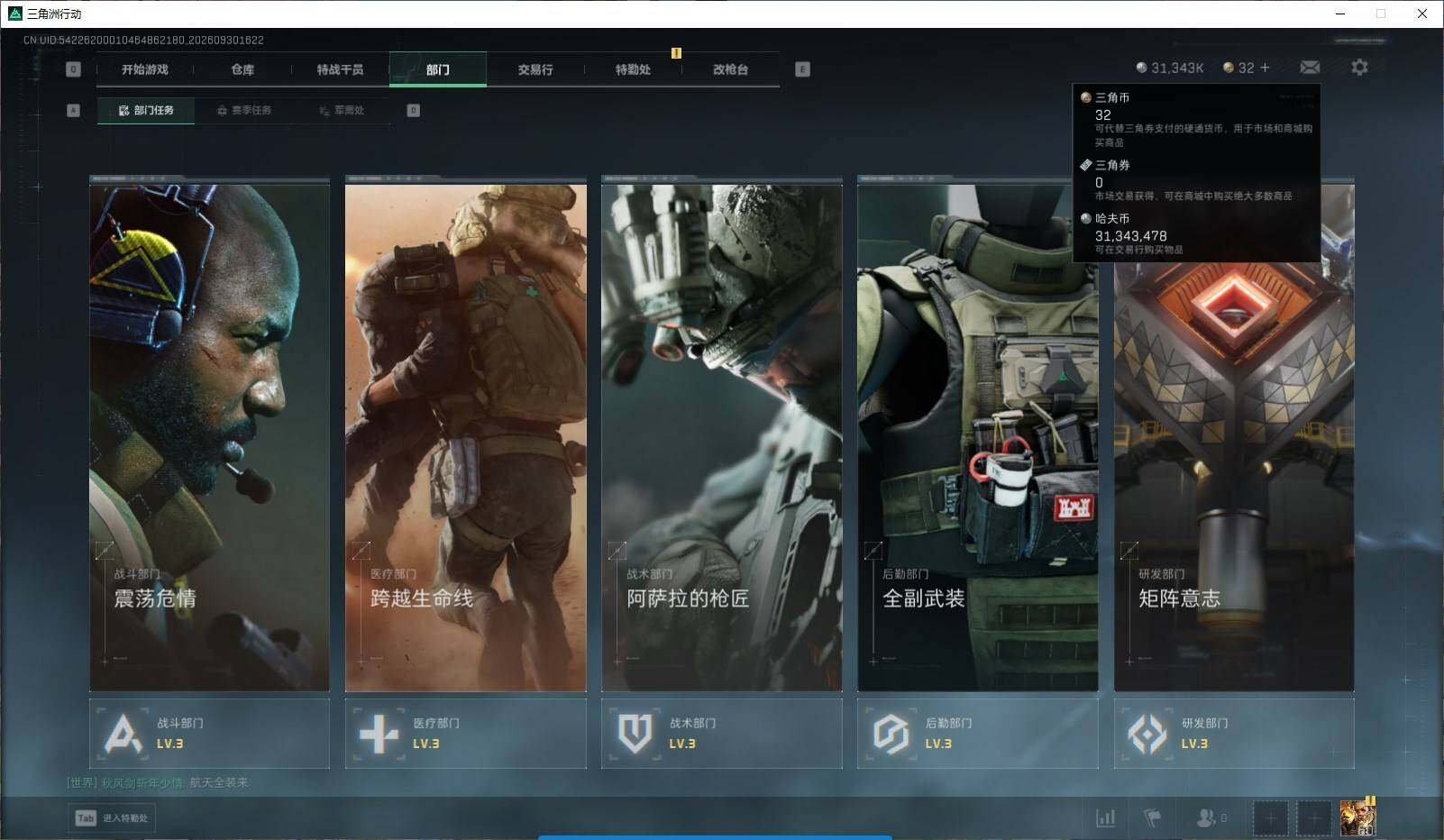The height and width of the screenshot is (840, 1444).
Task: Switch to the 改枪台 tab
Action: (730, 69)
